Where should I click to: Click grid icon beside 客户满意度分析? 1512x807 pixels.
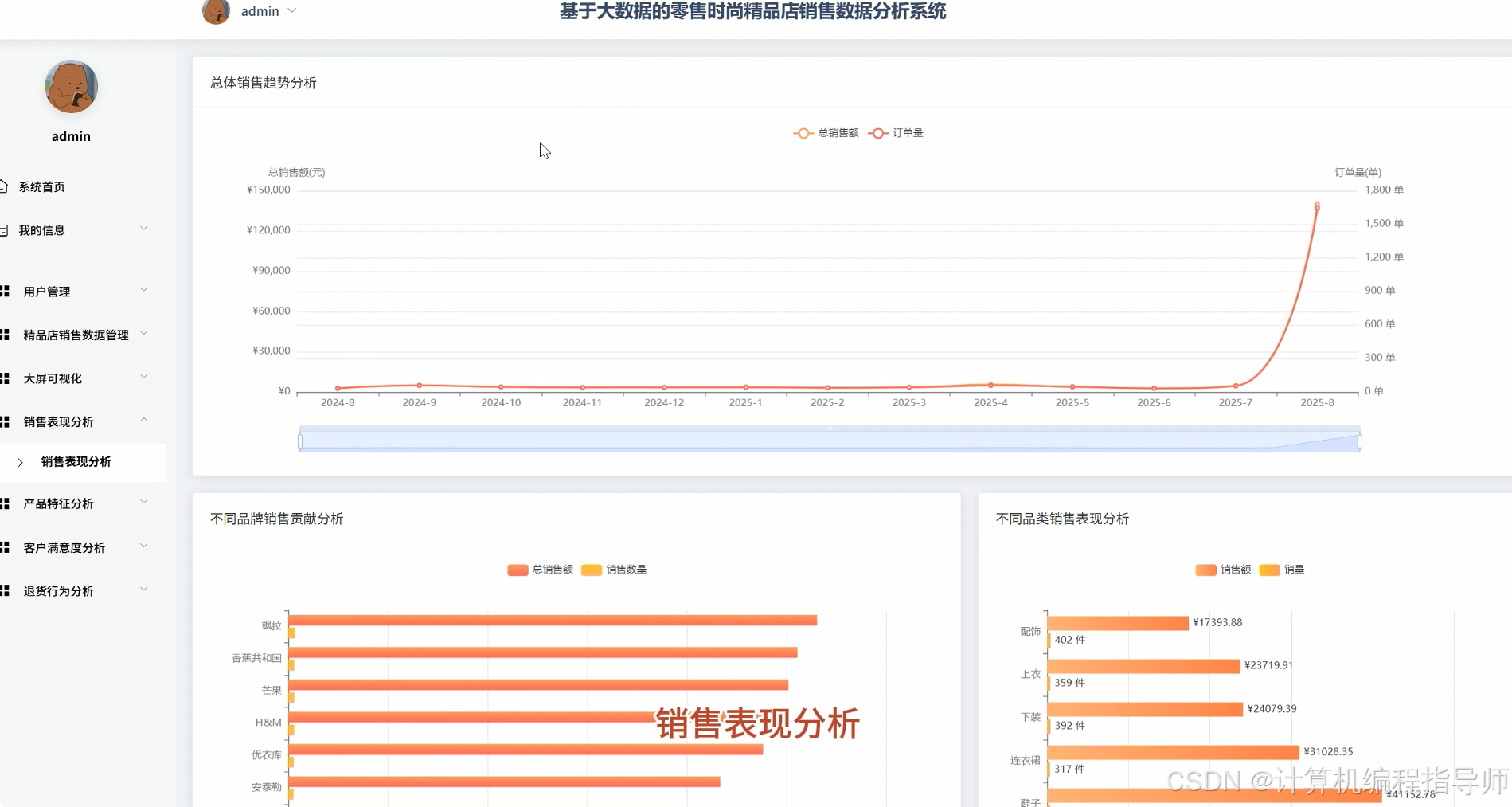[x=5, y=547]
